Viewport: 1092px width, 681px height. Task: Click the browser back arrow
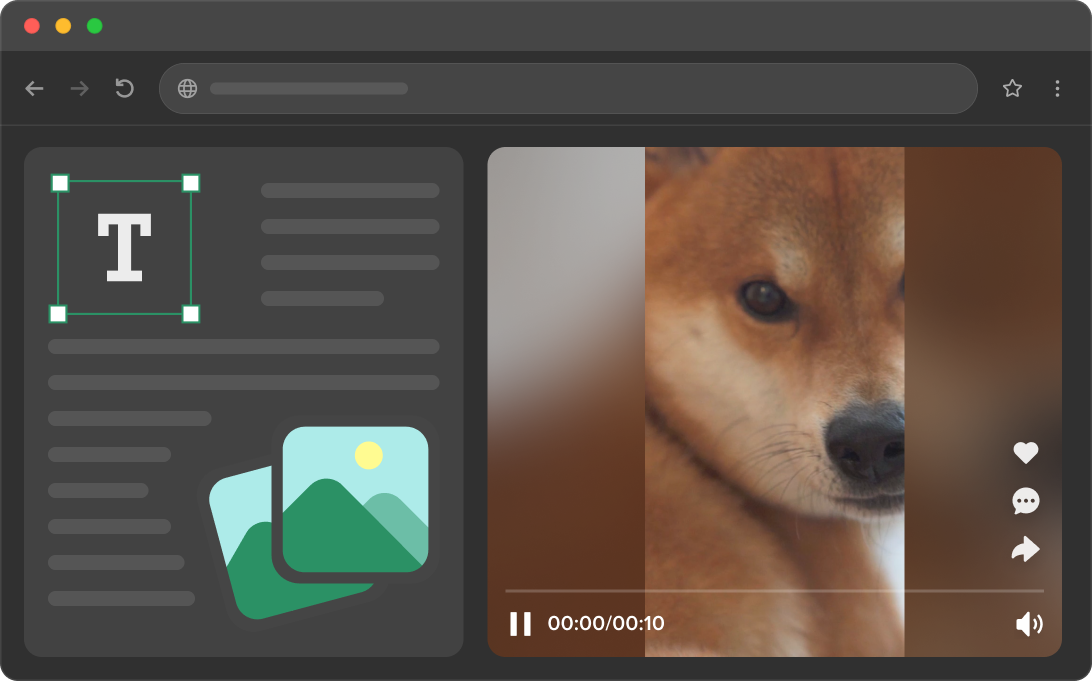35,89
